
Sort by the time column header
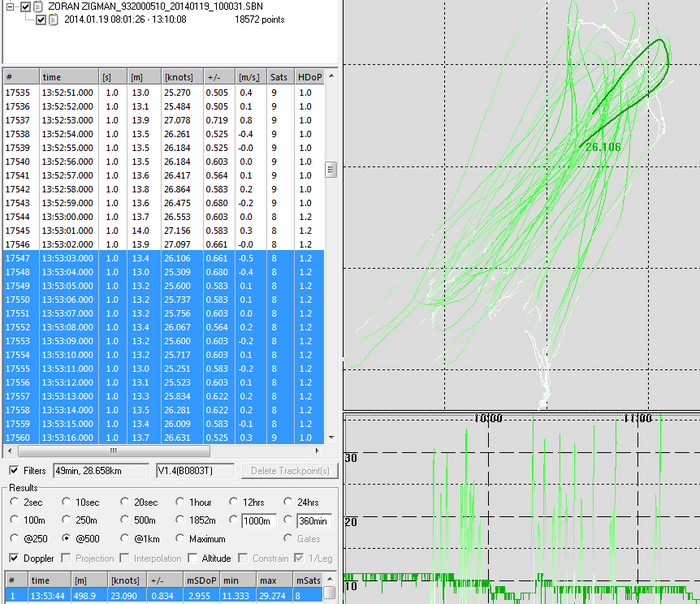coord(69,77)
